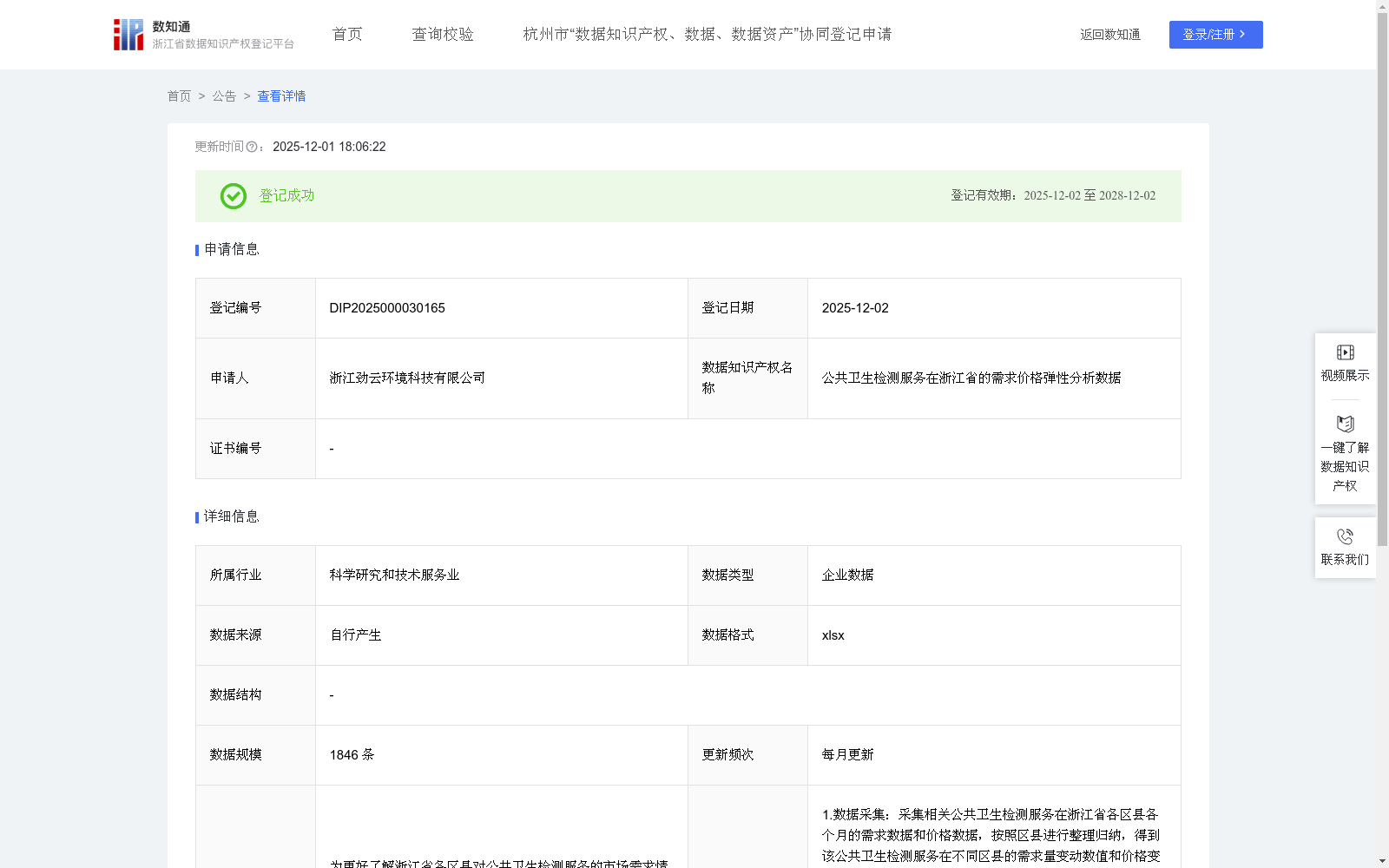Click the 数据规模 label cell
The width and height of the screenshot is (1389, 868).
(x=255, y=755)
